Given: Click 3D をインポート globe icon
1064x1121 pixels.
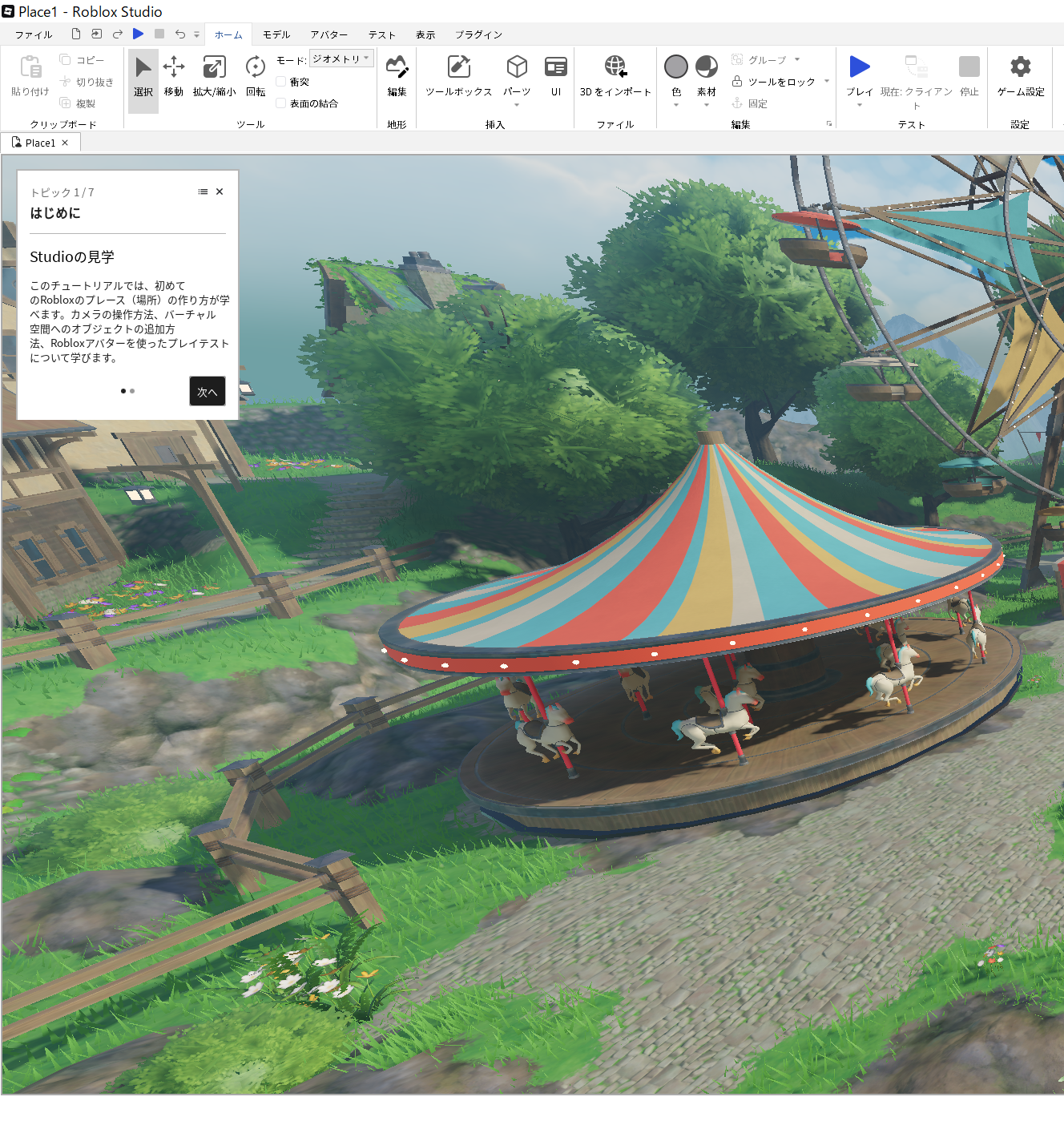Looking at the screenshot, I should point(615,67).
